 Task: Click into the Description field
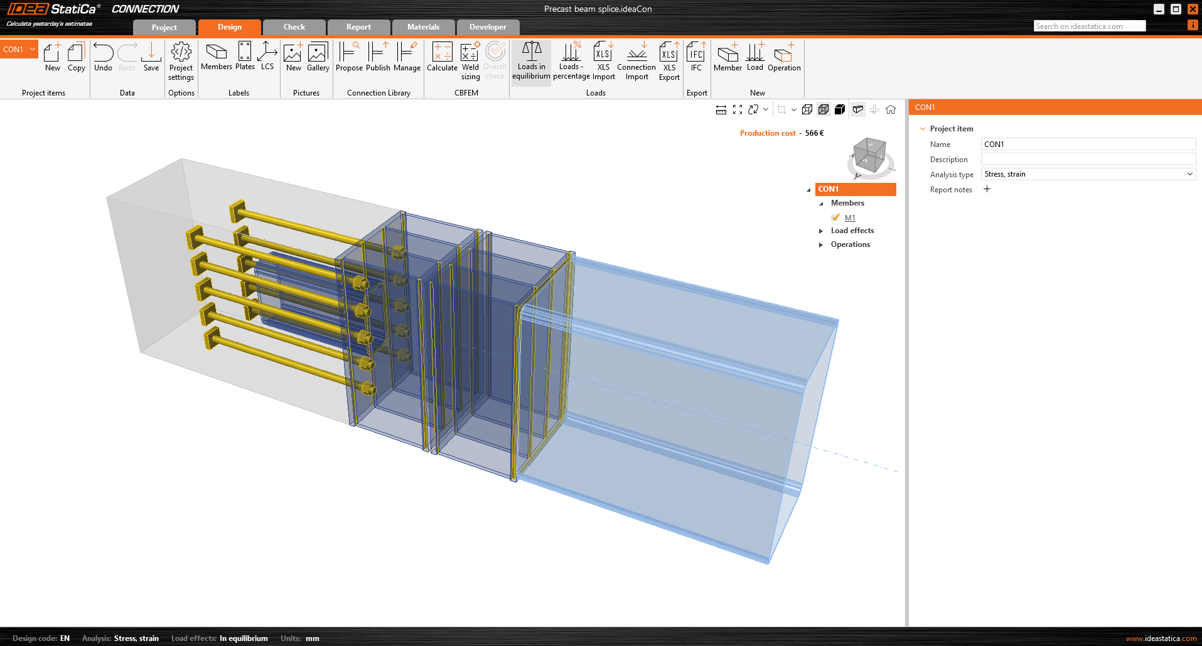(x=1087, y=159)
